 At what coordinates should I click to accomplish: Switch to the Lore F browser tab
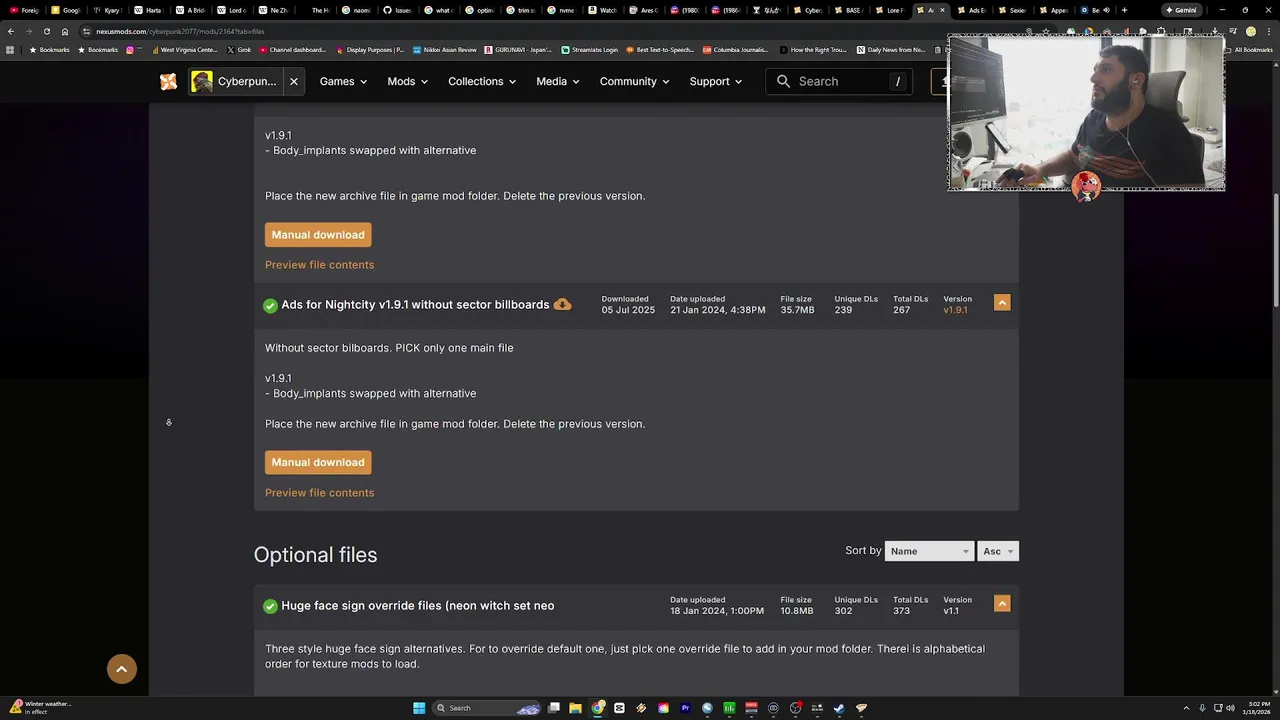pos(892,10)
